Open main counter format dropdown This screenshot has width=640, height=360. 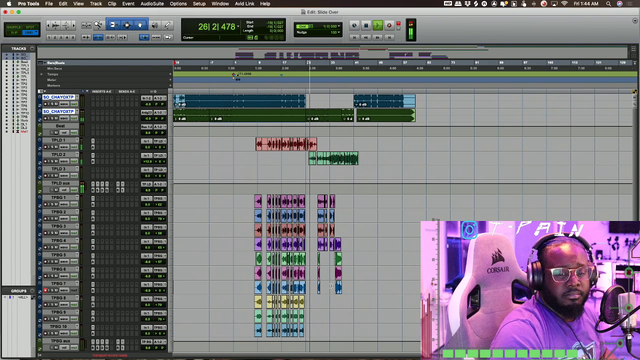238,27
